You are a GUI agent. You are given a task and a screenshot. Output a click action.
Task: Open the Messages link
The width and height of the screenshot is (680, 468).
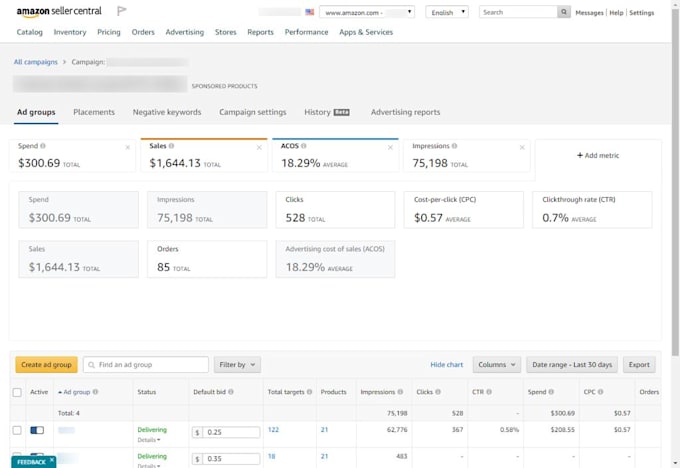[589, 13]
